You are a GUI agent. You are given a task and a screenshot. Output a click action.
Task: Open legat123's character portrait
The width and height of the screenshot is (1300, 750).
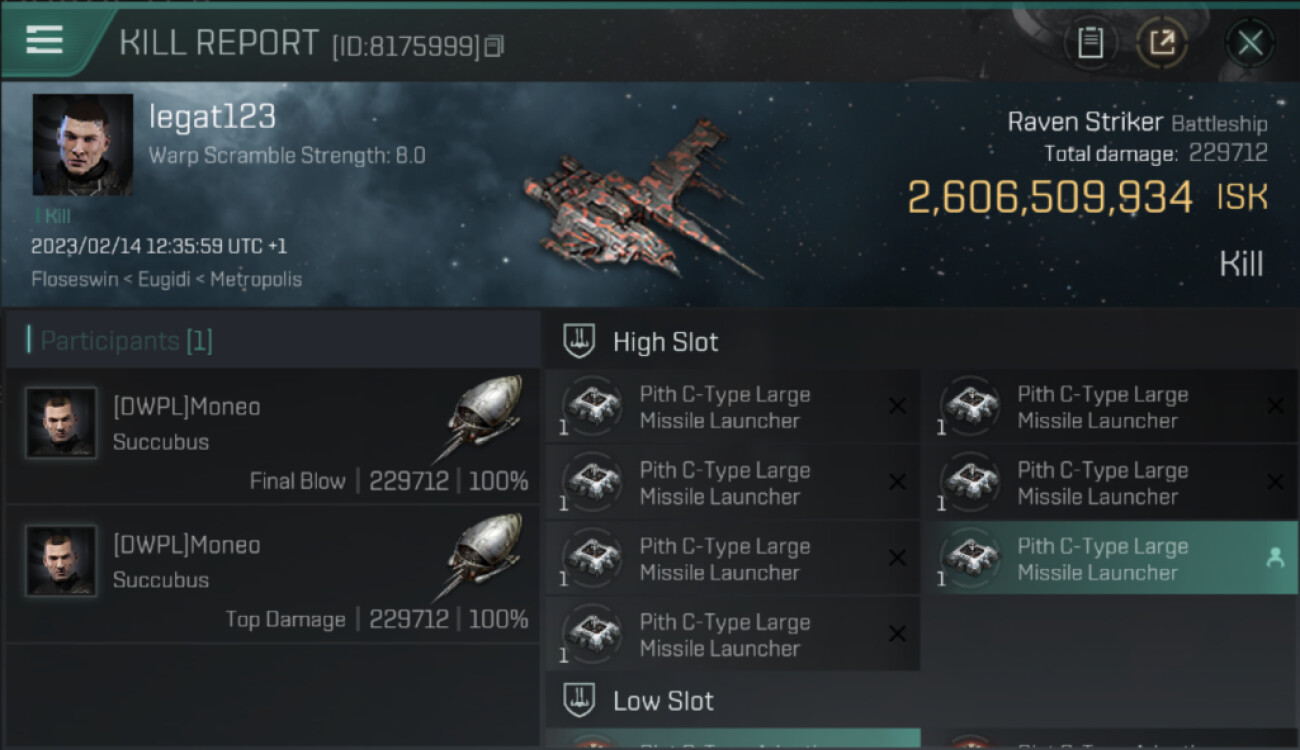[82, 145]
